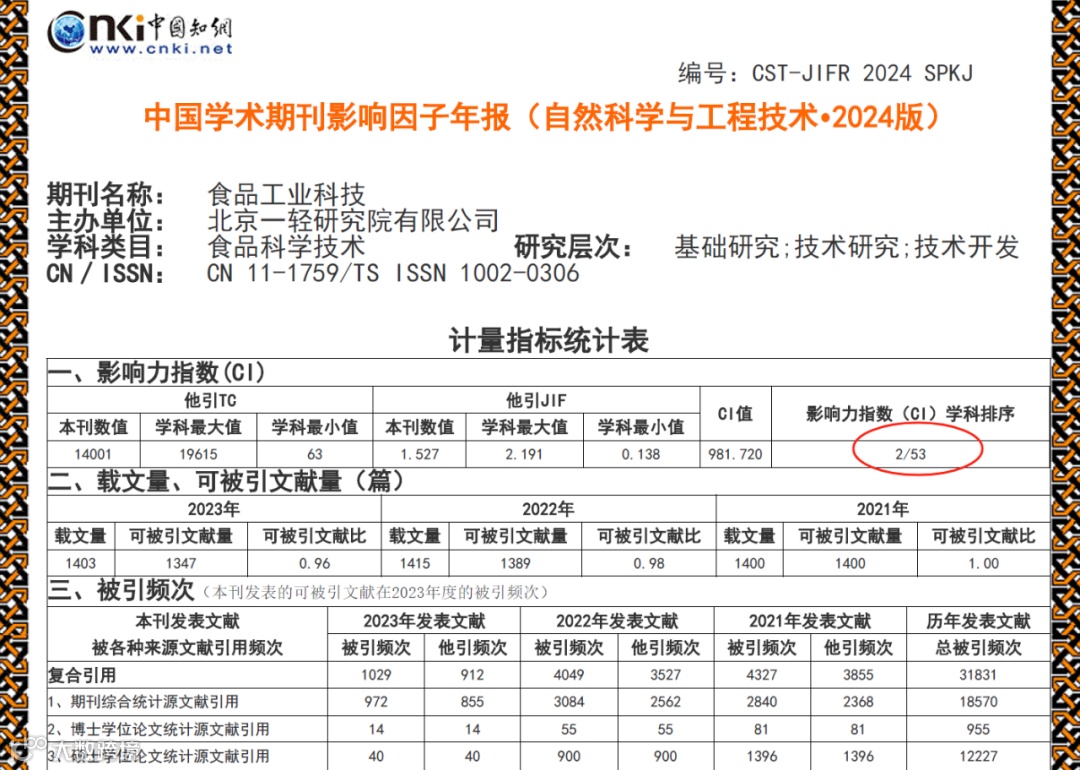Select the text 基础研究;技术研究;技术开发

[847, 247]
